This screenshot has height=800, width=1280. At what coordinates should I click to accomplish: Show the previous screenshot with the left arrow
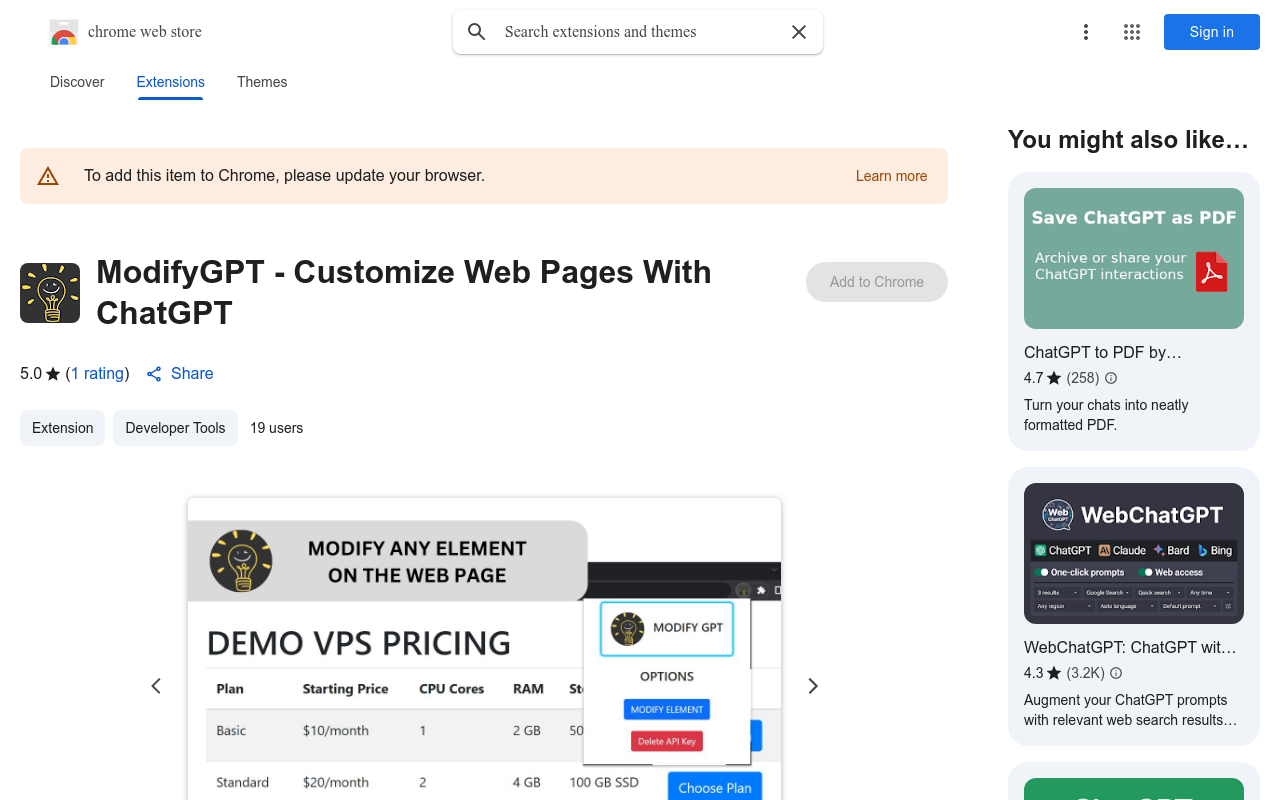[x=156, y=686]
